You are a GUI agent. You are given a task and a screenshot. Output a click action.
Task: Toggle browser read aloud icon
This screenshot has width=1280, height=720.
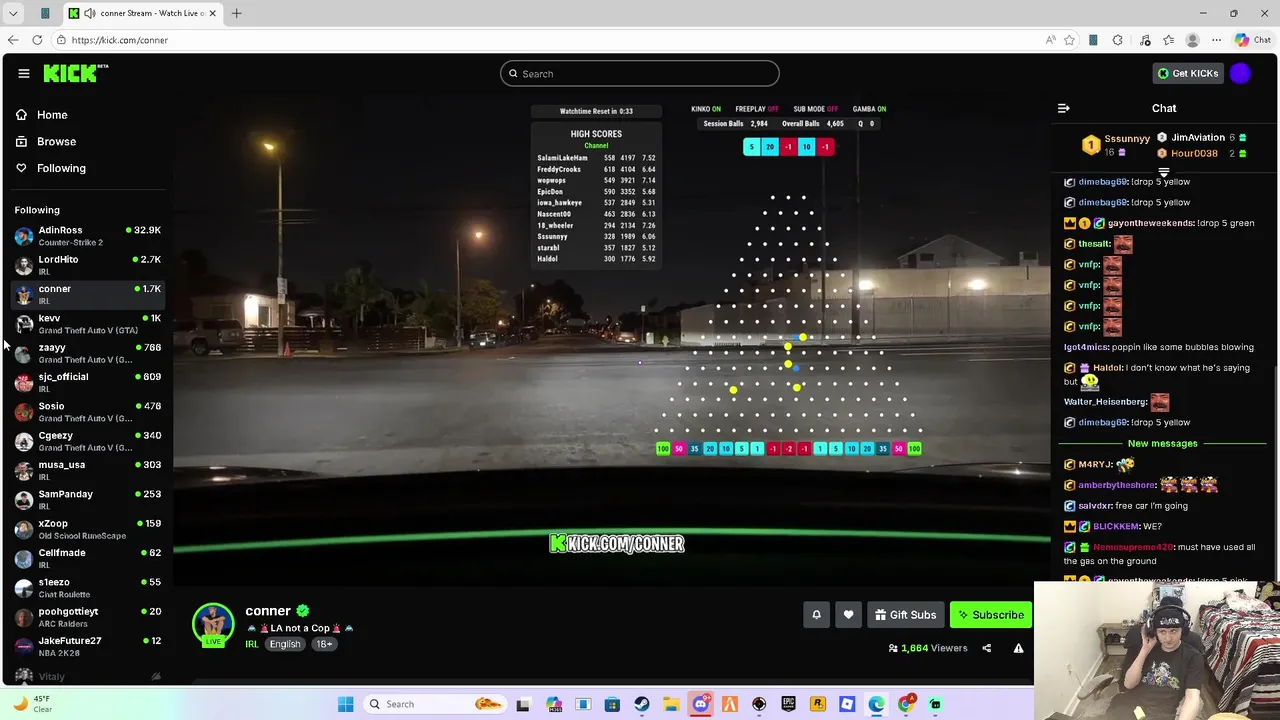1050,40
